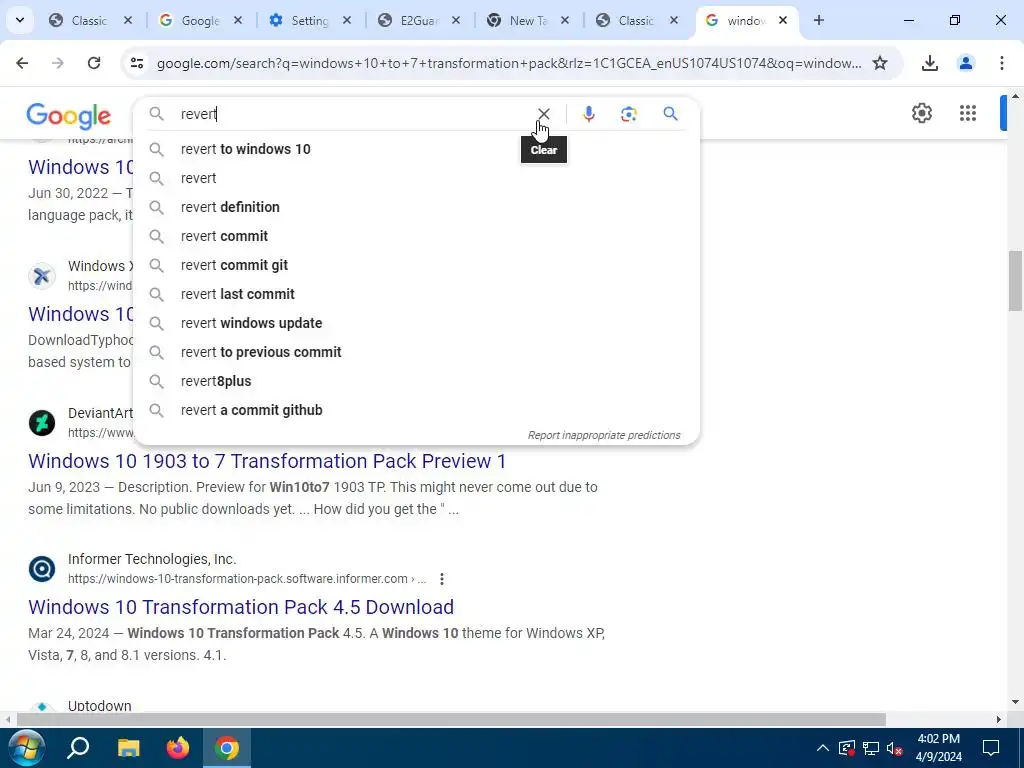This screenshot has height=768, width=1024.
Task: Select suggestion 'revert definition'
Action: pyautogui.click(x=416, y=207)
